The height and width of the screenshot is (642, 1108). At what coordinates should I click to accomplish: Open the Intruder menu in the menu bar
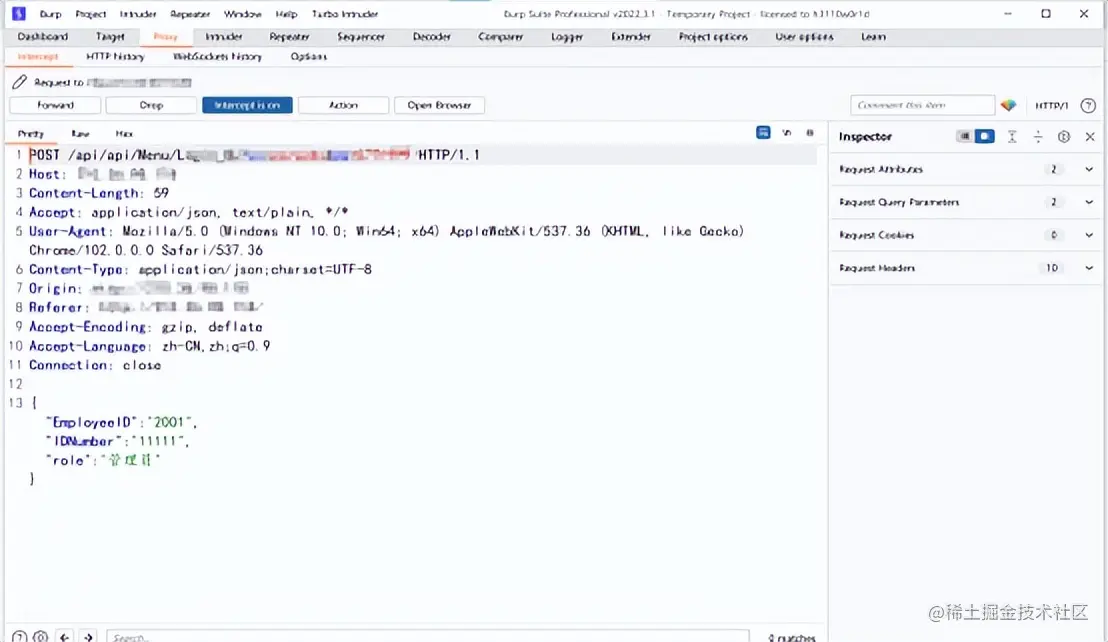point(138,14)
